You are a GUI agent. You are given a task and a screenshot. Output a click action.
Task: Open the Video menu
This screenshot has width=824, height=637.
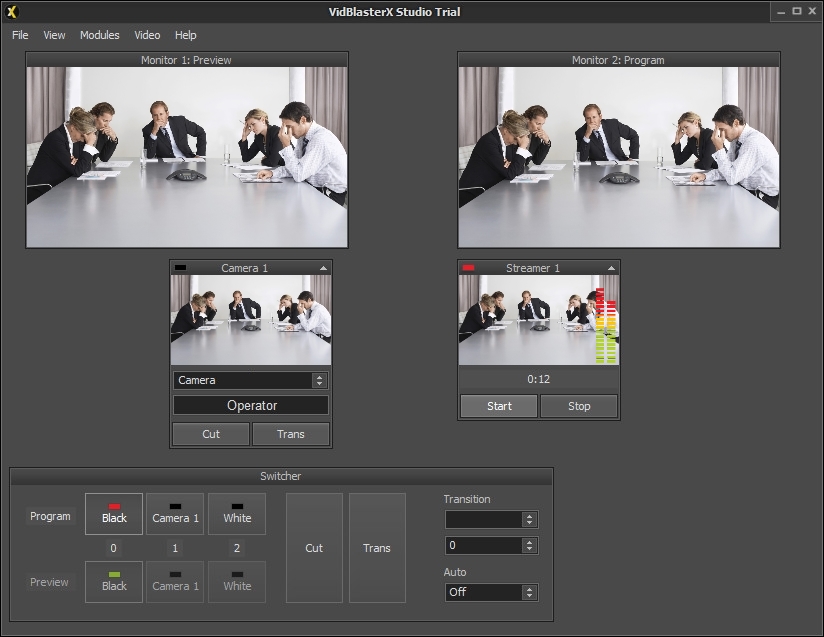tap(147, 35)
